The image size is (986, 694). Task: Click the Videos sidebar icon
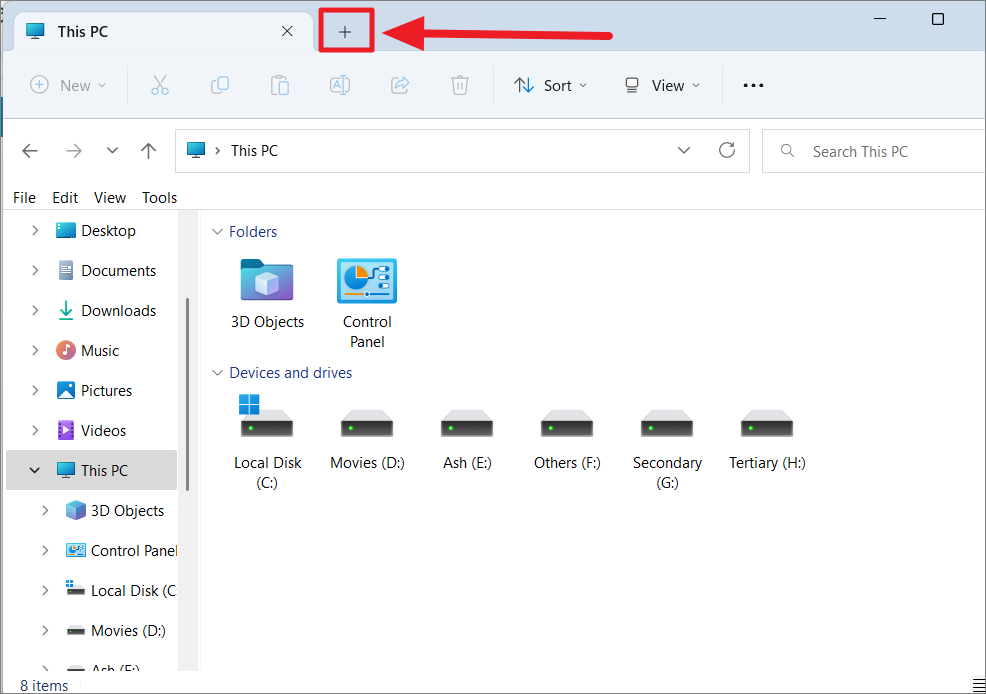65,431
